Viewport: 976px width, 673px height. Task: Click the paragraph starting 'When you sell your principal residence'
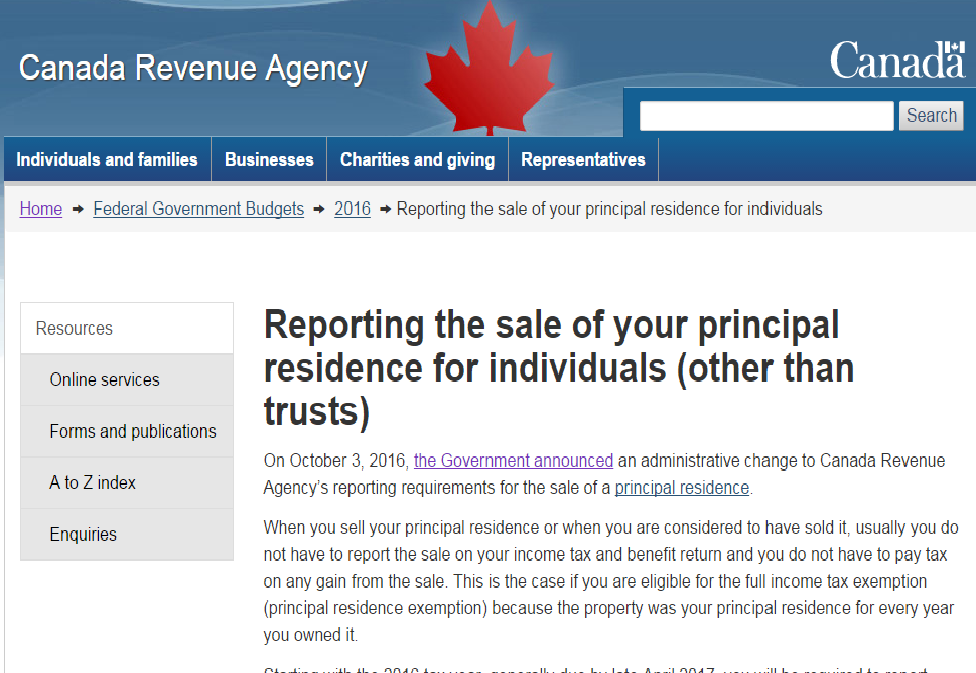pyautogui.click(x=611, y=581)
